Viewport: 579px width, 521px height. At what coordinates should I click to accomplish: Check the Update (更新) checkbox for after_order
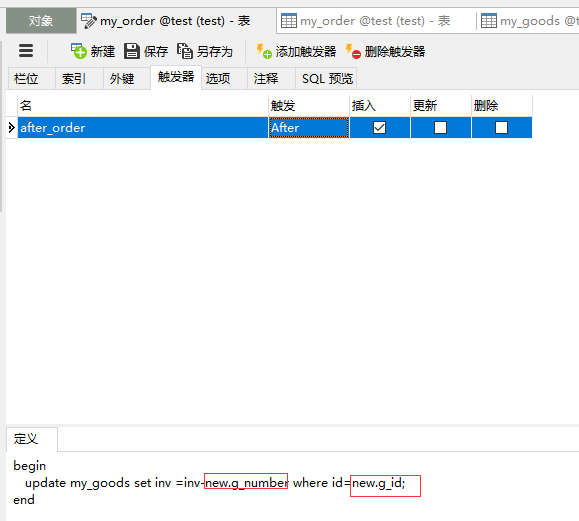coord(440,128)
